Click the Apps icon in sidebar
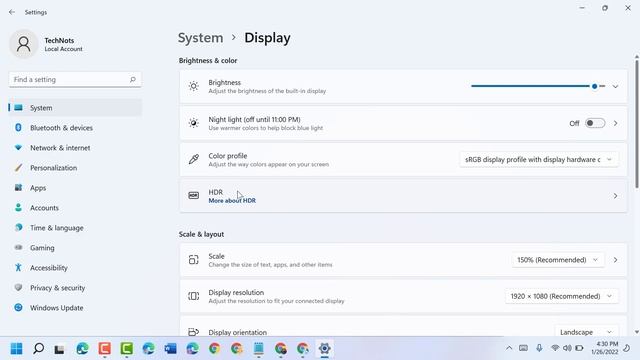Image resolution: width=640 pixels, height=360 pixels. pos(18,188)
